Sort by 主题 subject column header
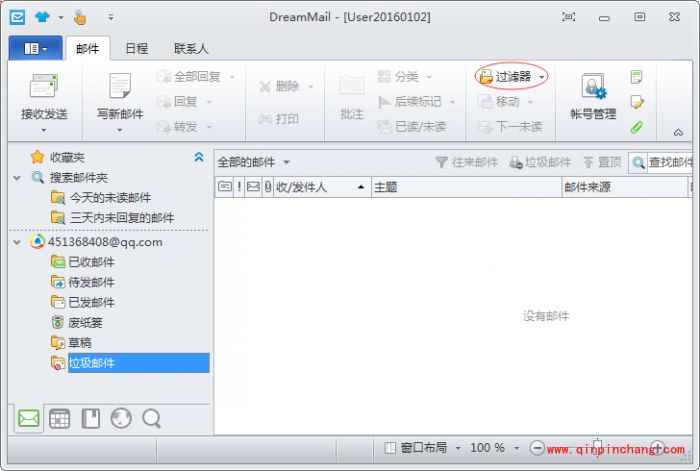Image resolution: width=700 pixels, height=471 pixels. click(x=466, y=187)
